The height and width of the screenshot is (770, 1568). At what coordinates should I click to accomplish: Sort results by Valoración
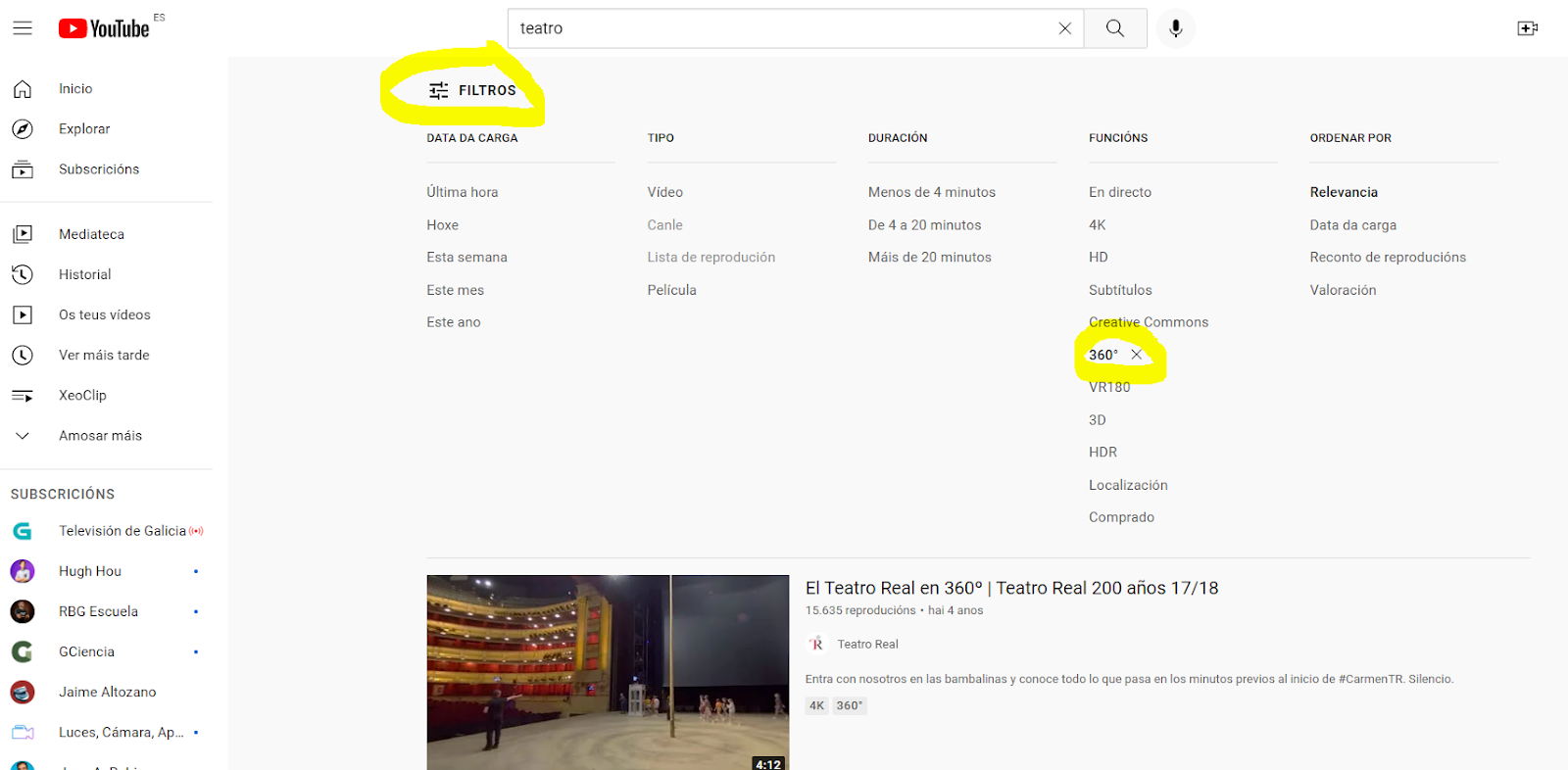click(1343, 290)
